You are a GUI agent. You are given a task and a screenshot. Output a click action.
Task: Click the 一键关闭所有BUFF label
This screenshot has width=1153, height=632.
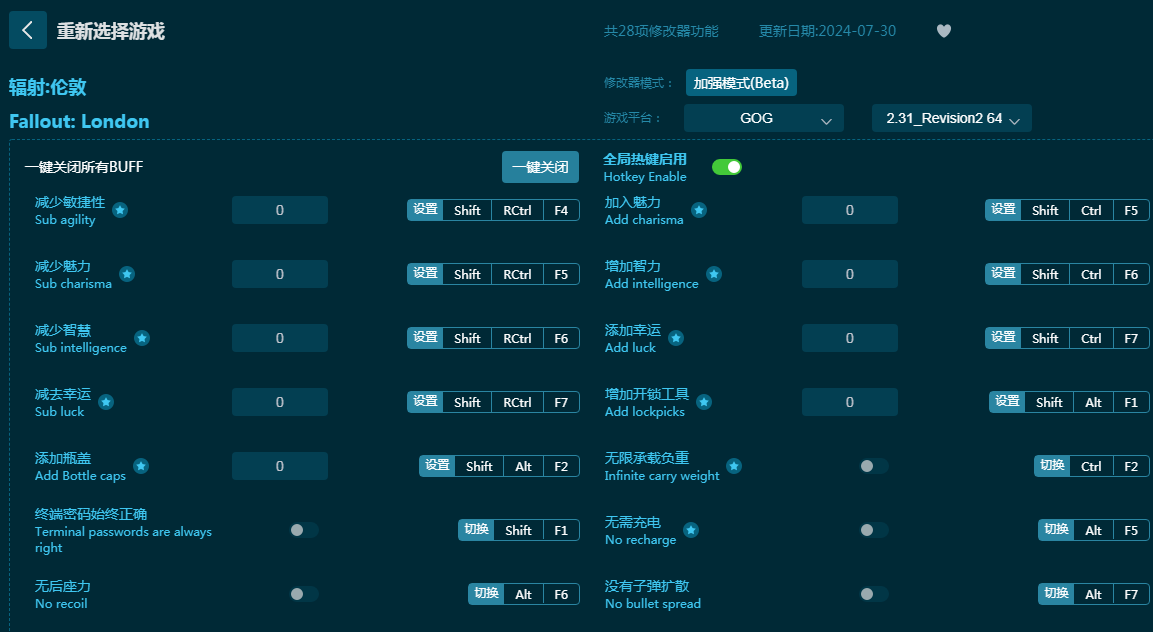84,167
